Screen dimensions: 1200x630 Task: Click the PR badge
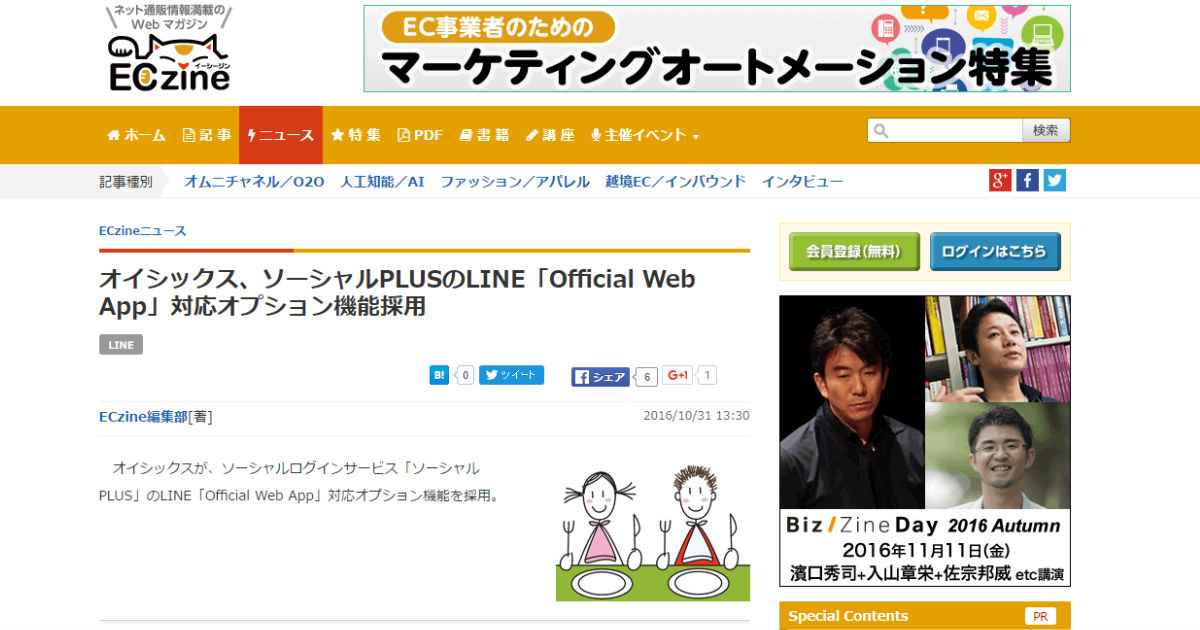(x=1040, y=617)
